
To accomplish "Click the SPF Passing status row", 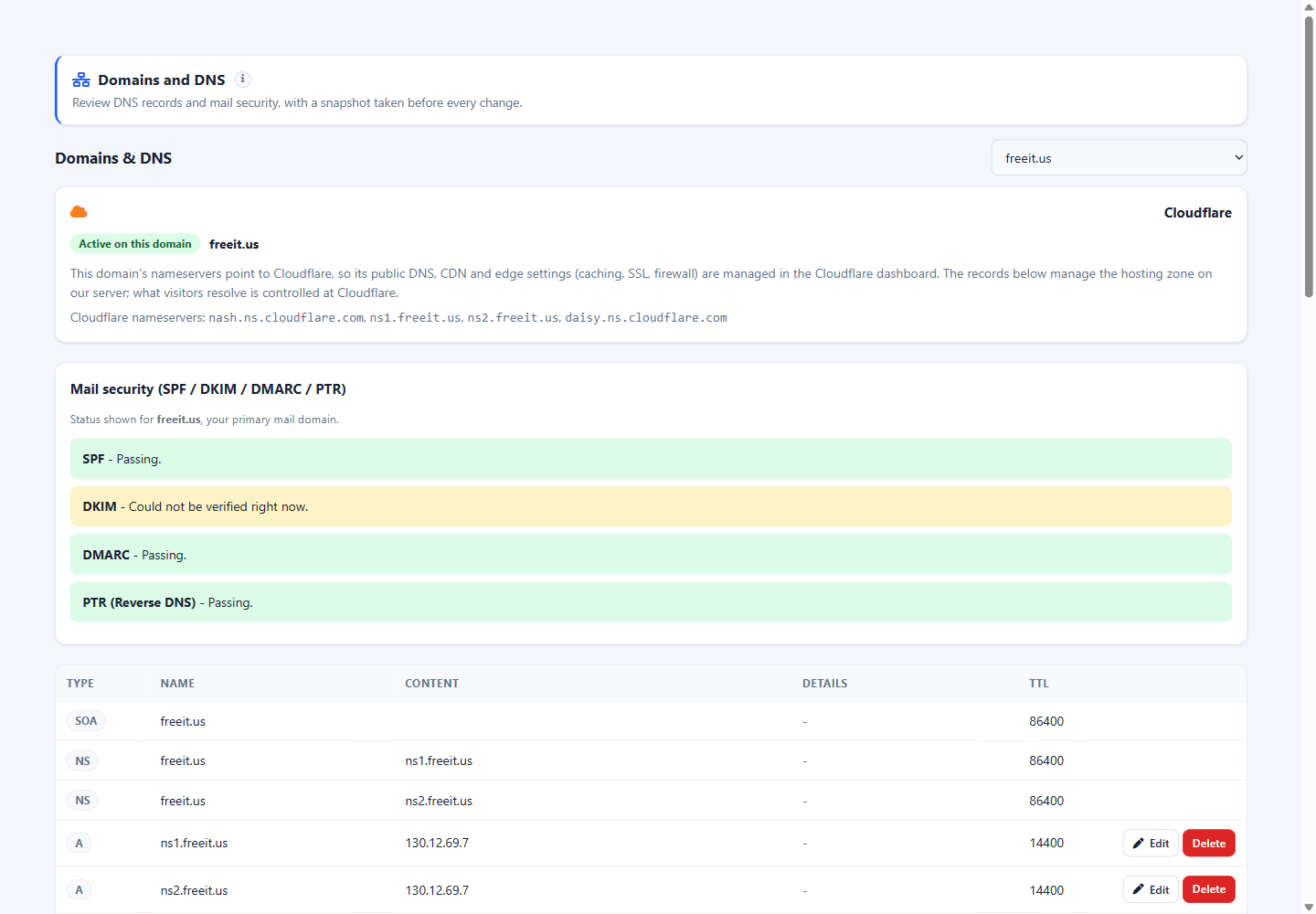I will [651, 459].
